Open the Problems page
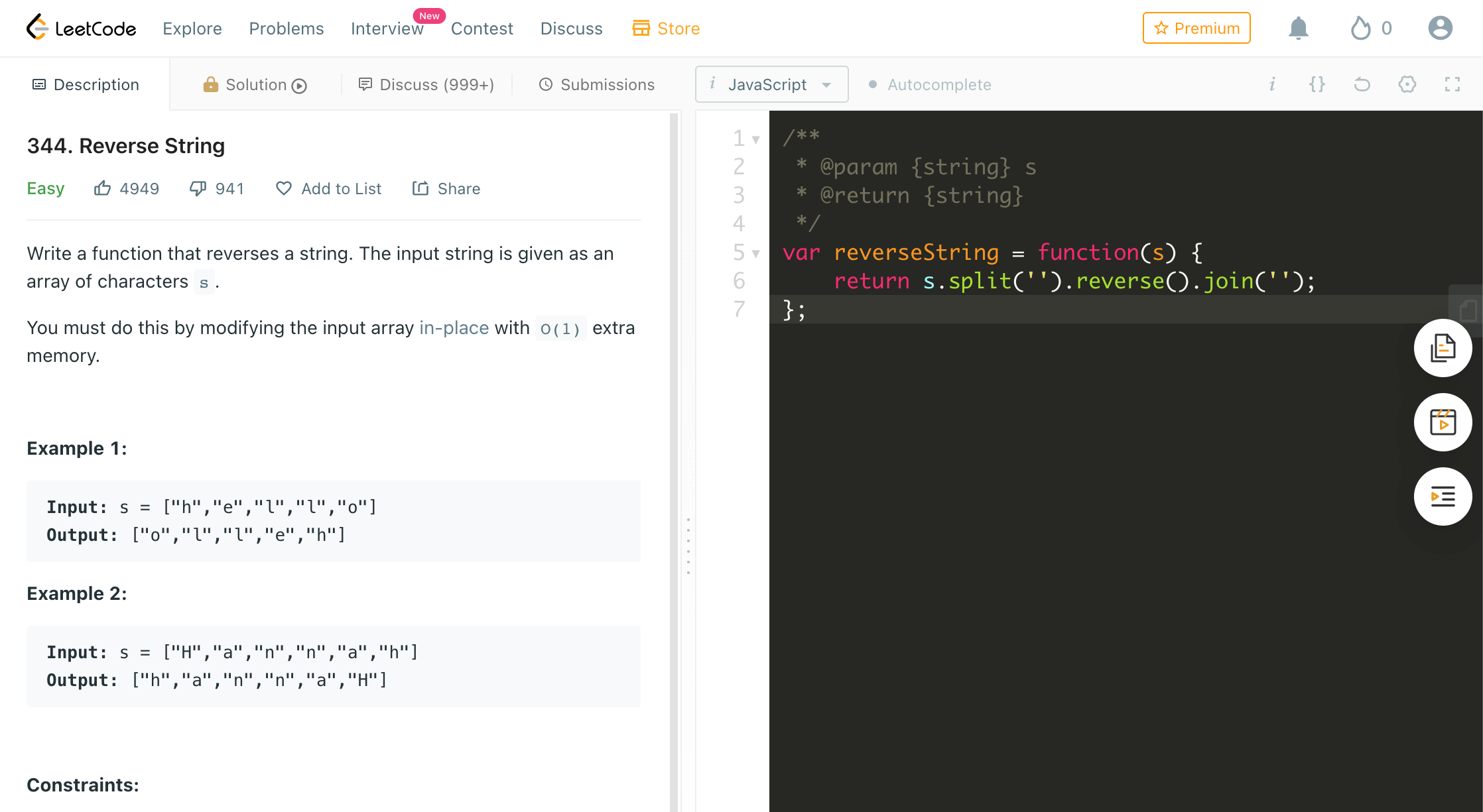This screenshot has width=1483, height=812. pyautogui.click(x=287, y=29)
